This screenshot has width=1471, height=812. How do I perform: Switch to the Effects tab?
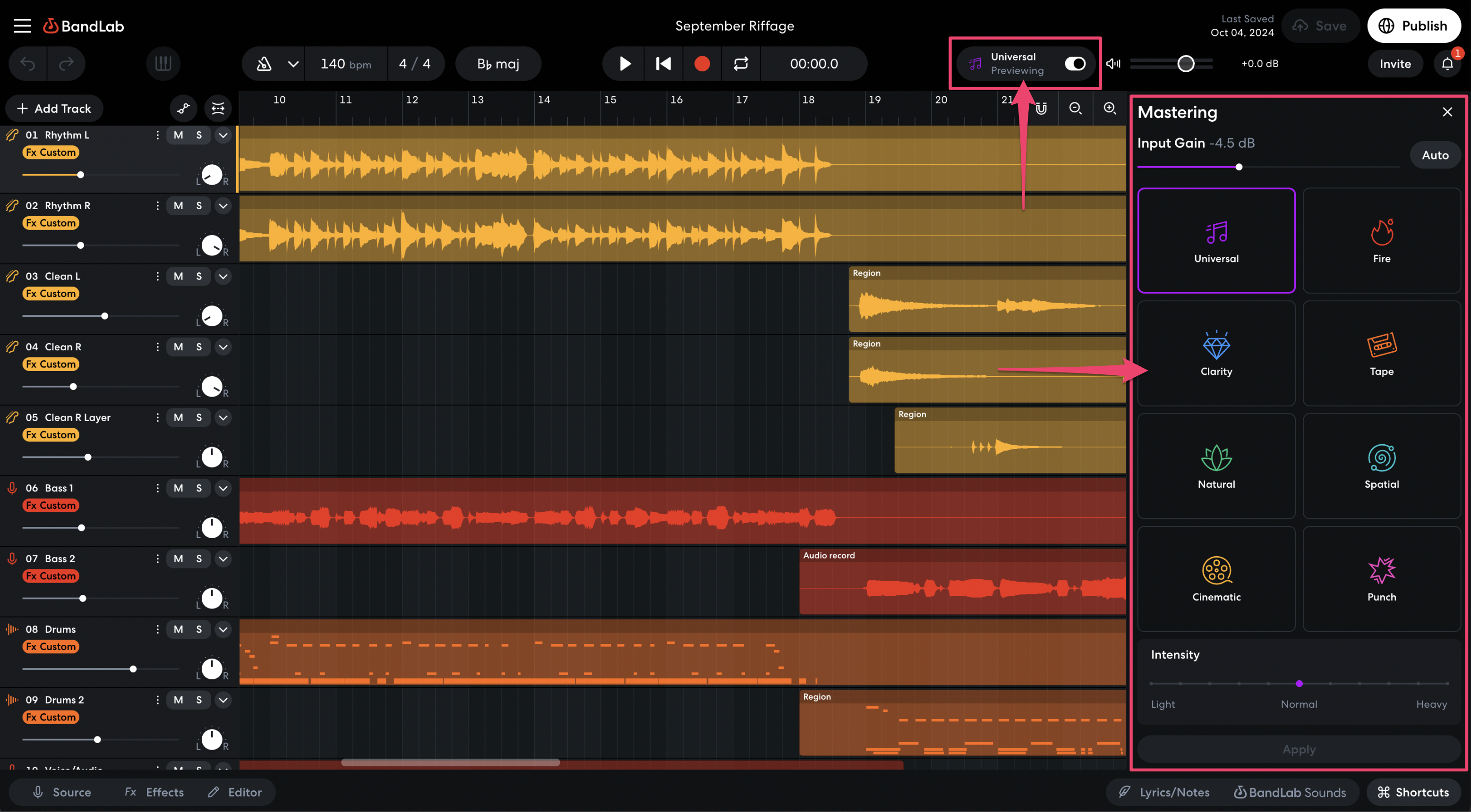(155, 792)
